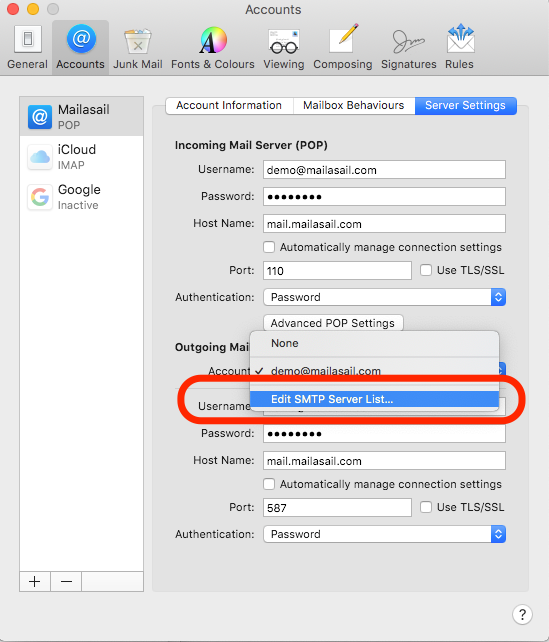The image size is (549, 642).
Task: Click incoming Password field
Action: 384,197
